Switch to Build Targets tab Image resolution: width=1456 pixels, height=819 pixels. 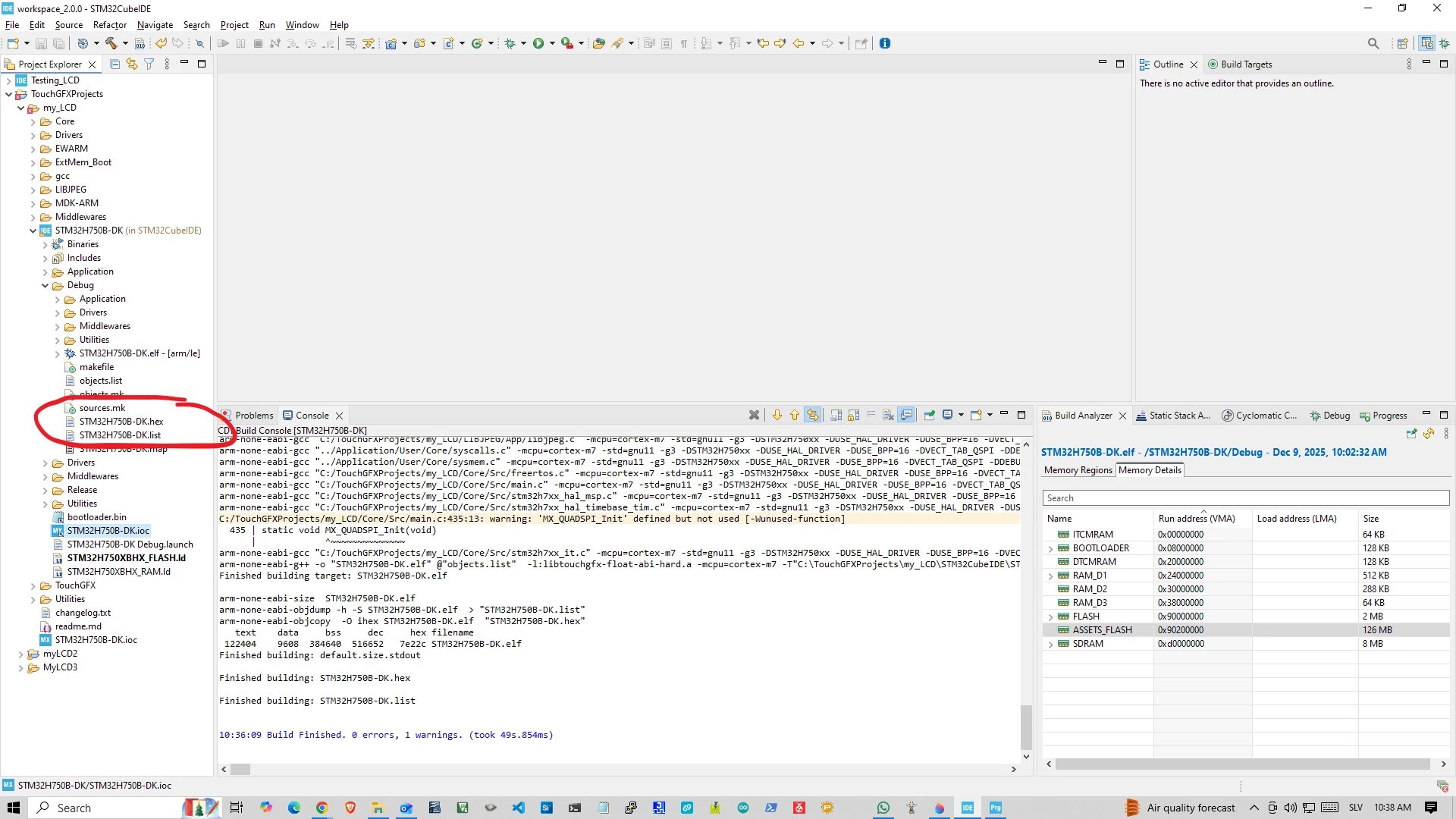point(1241,64)
